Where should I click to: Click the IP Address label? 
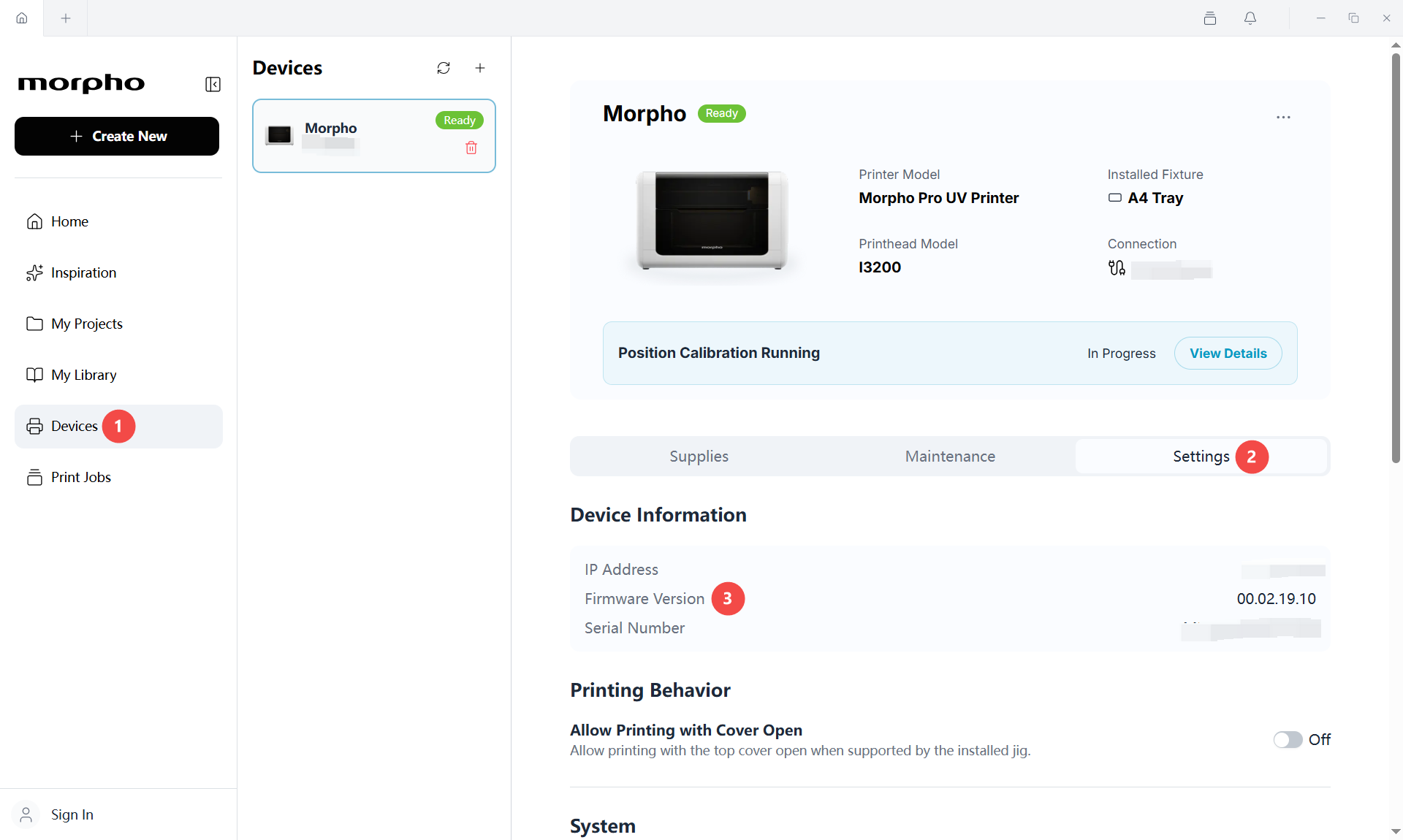click(x=621, y=570)
